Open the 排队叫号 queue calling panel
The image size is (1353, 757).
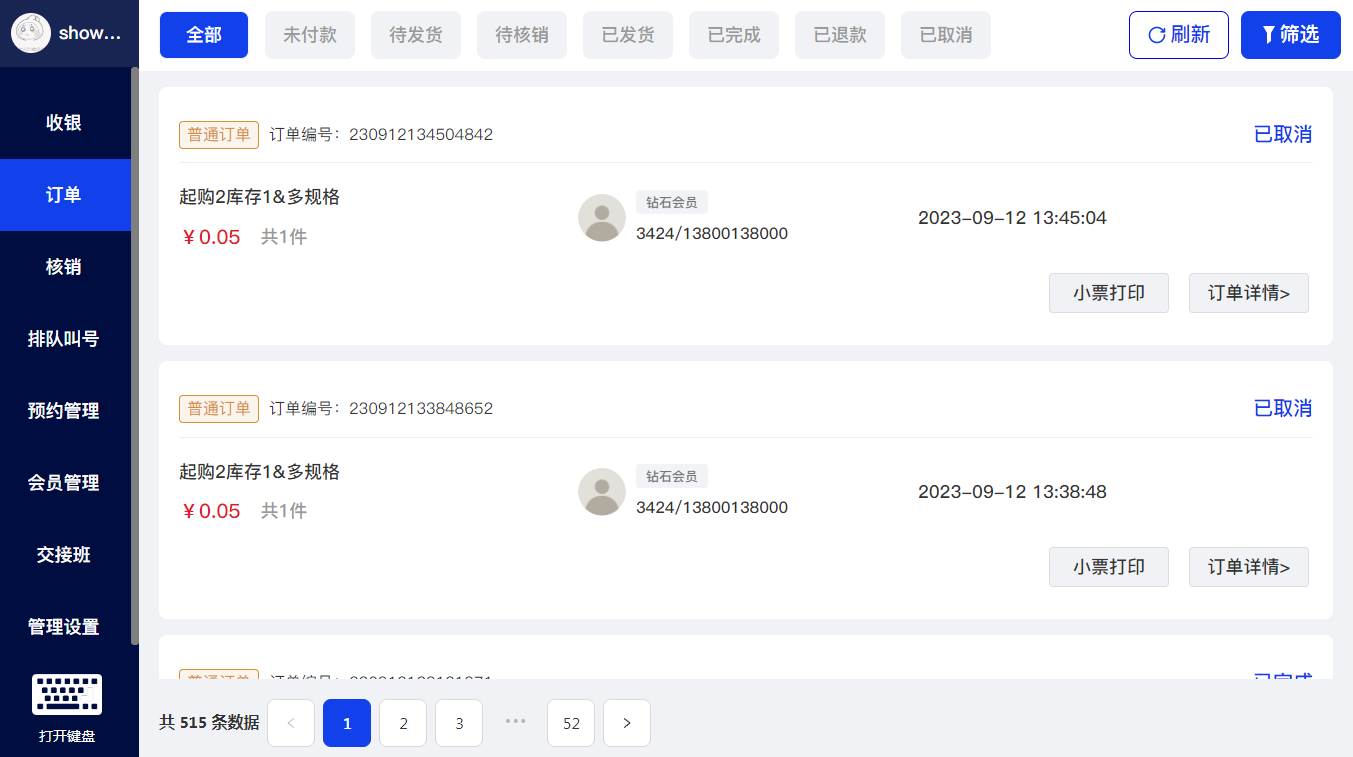65,338
